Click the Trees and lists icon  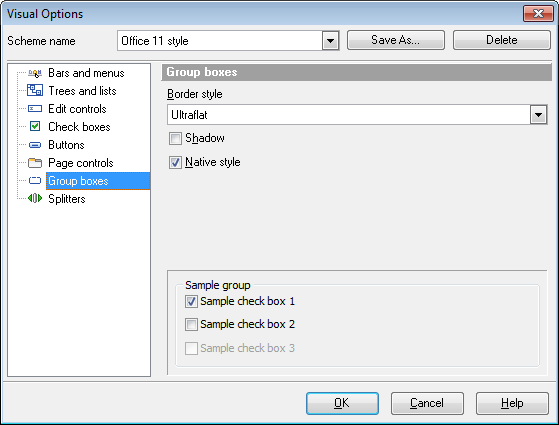tap(35, 90)
